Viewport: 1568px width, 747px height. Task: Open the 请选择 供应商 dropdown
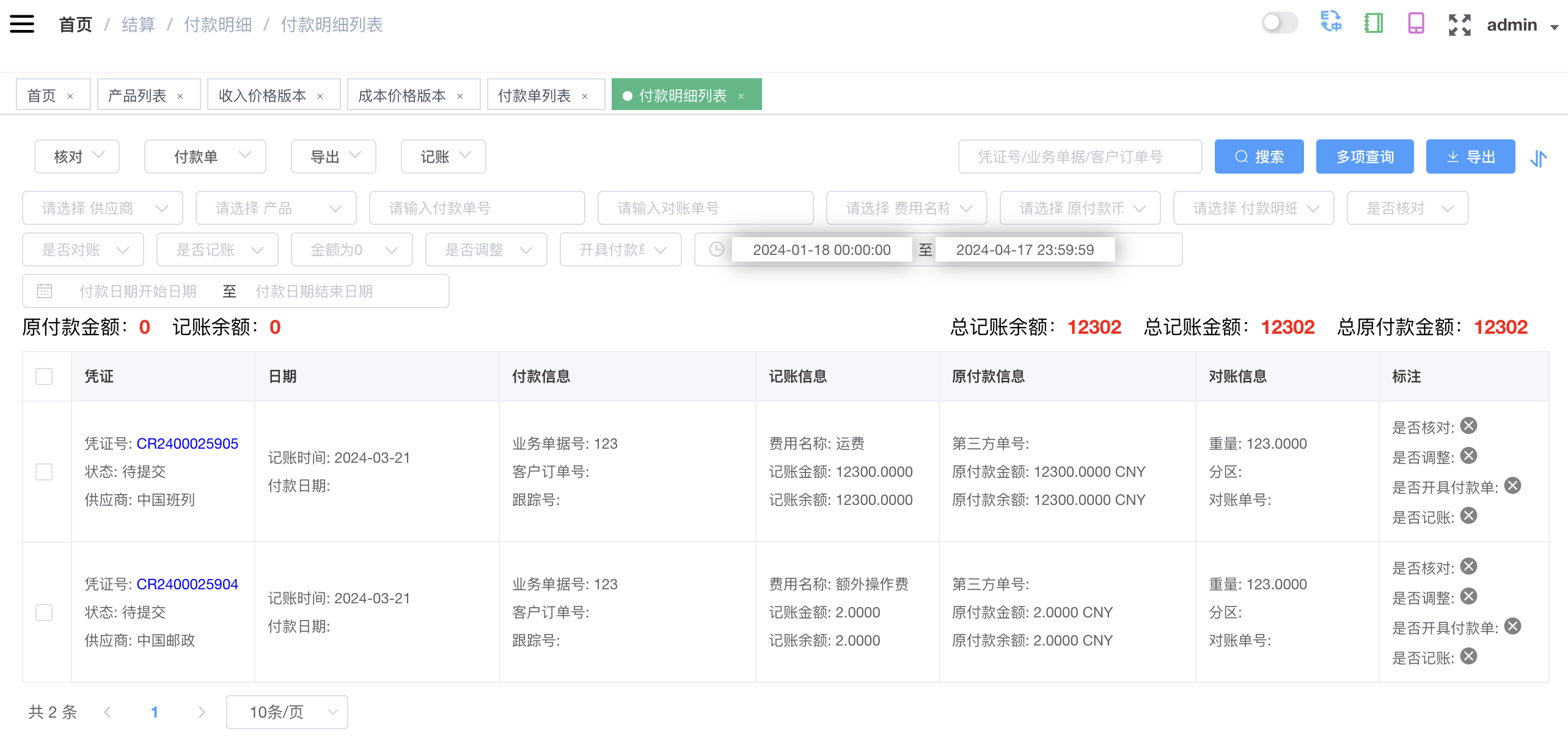click(102, 208)
